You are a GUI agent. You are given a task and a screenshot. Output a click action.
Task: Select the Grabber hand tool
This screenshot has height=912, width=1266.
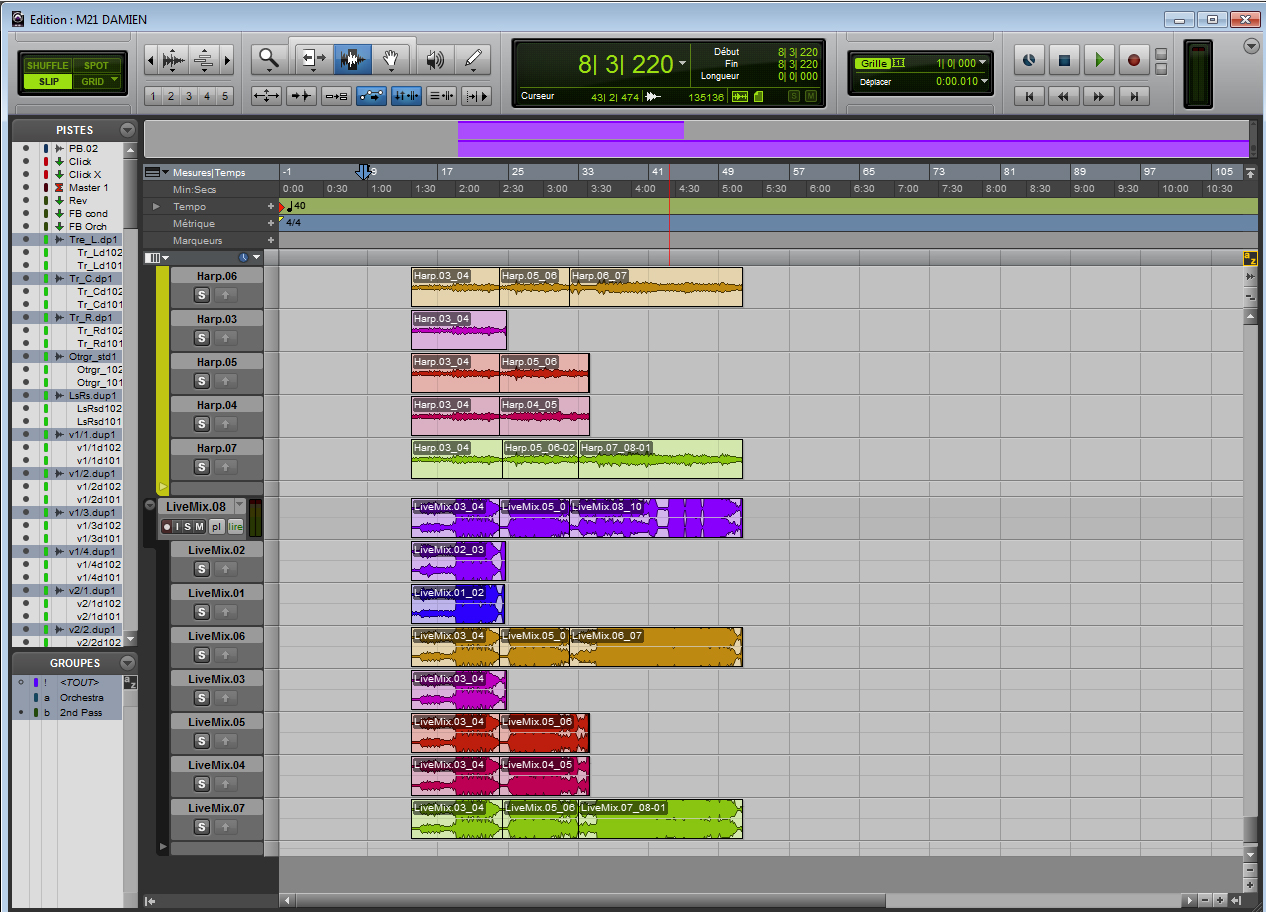[x=391, y=60]
